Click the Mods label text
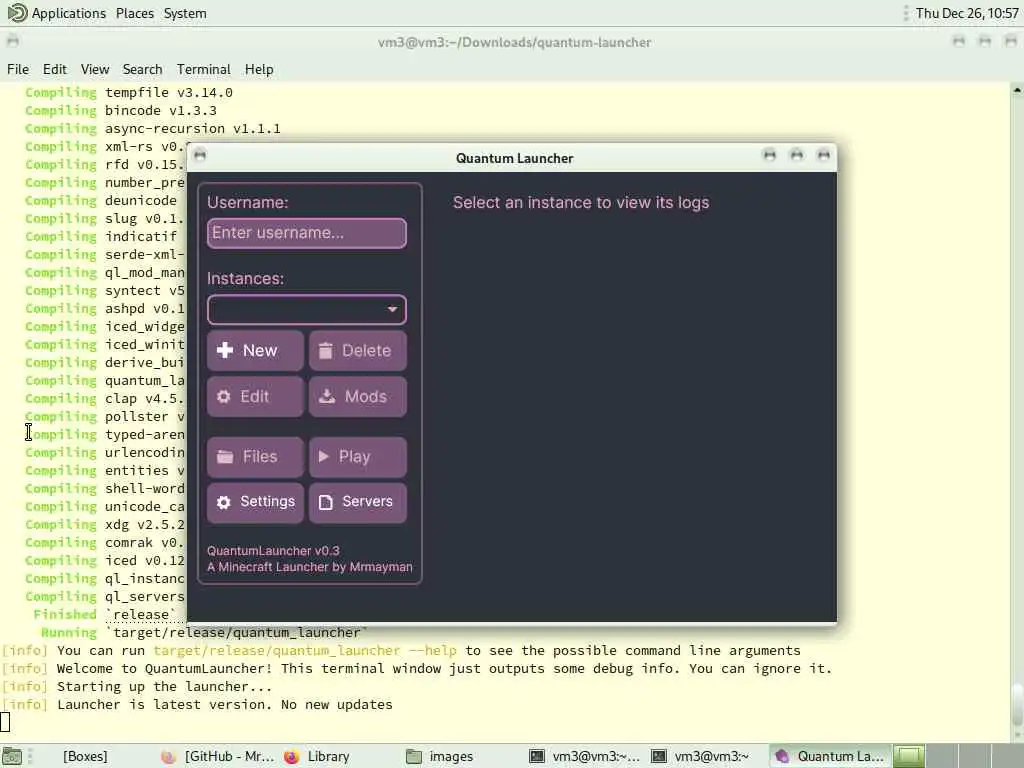The image size is (1024, 768). coord(366,396)
